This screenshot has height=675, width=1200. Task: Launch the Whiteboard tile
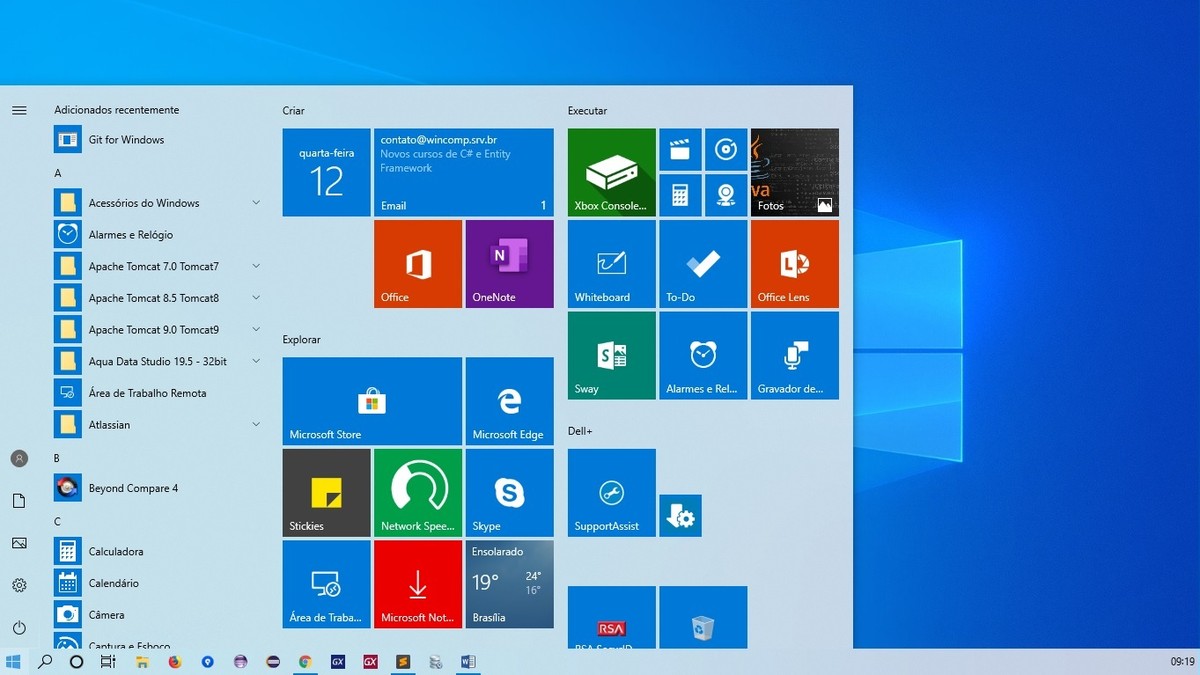click(610, 263)
